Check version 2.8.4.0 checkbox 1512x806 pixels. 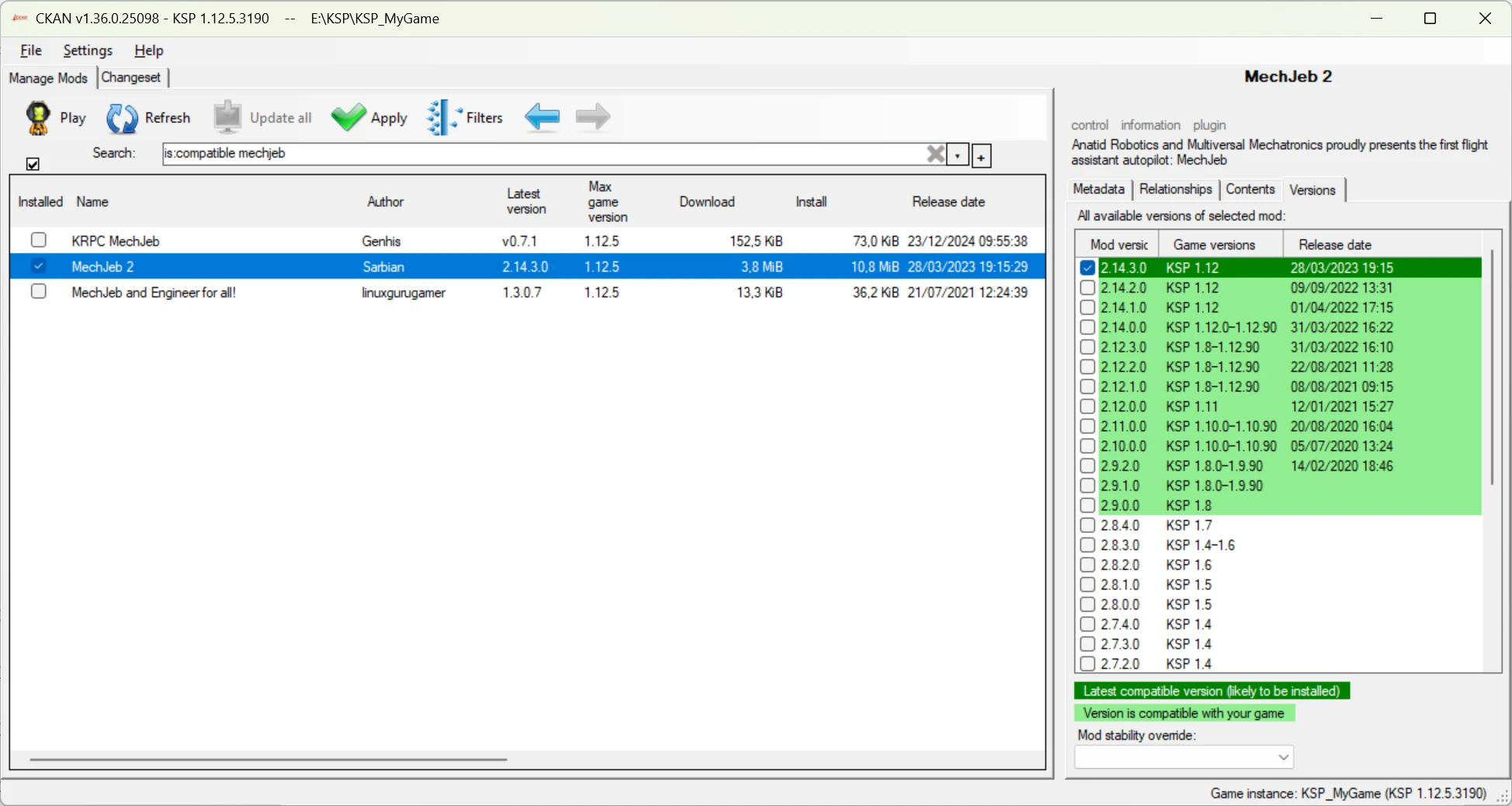tap(1087, 526)
